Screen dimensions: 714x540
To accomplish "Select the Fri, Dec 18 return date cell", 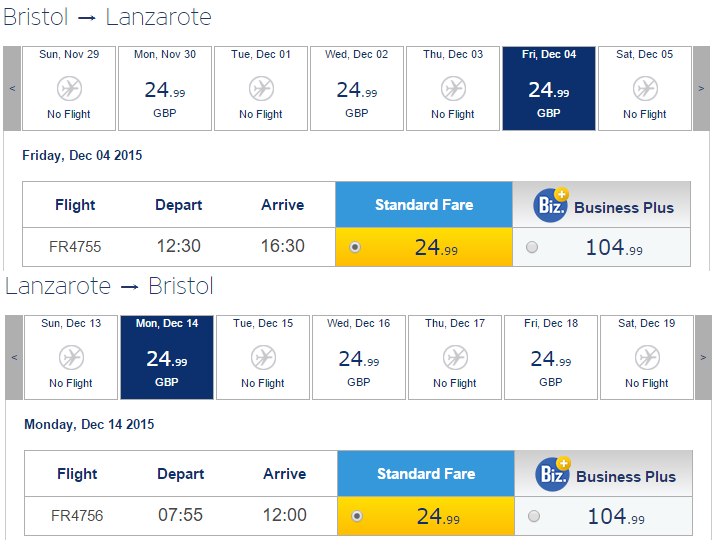I will [551, 357].
